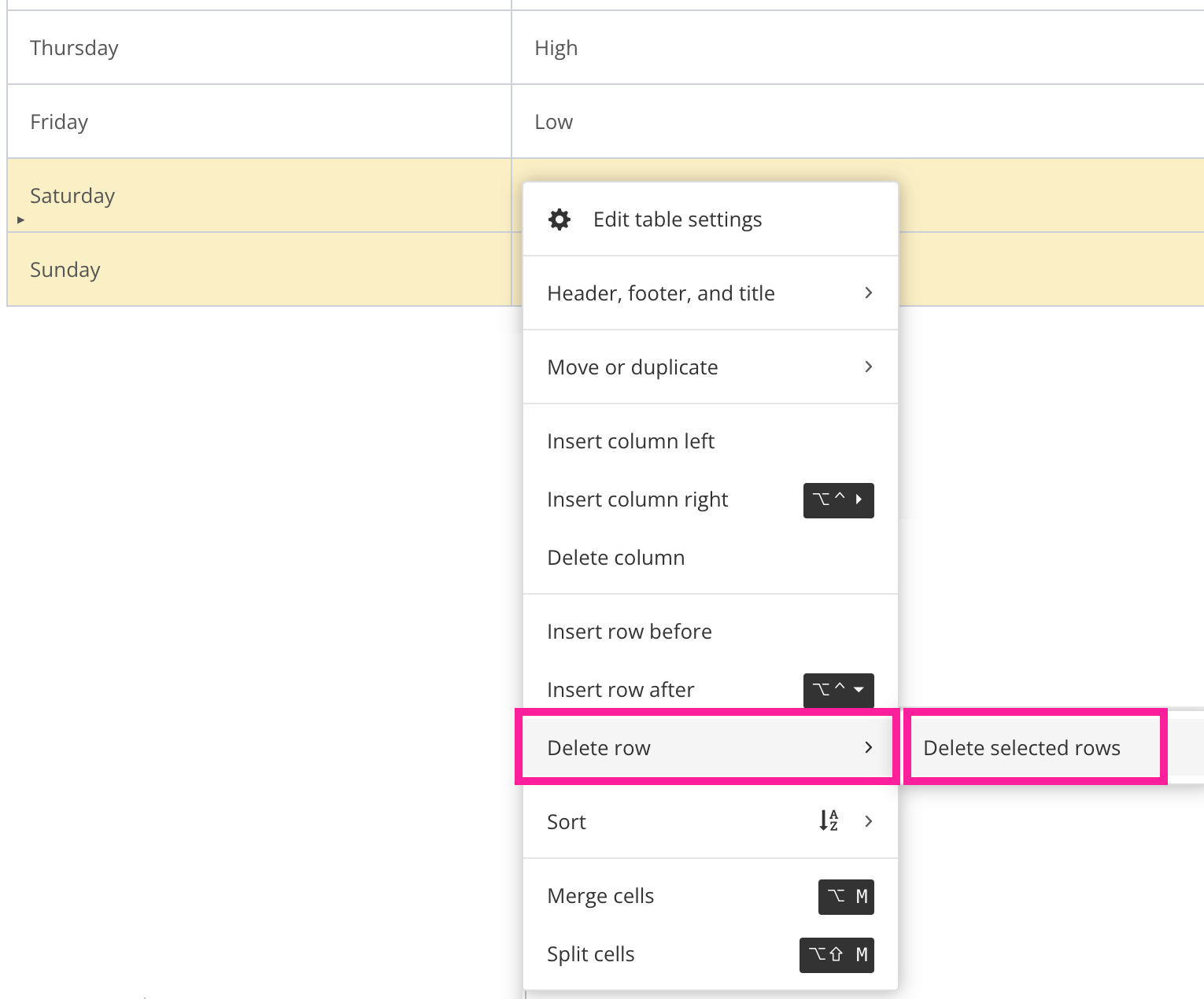1204x999 pixels.
Task: Click the Insert row after shortcut badge
Action: click(x=838, y=690)
